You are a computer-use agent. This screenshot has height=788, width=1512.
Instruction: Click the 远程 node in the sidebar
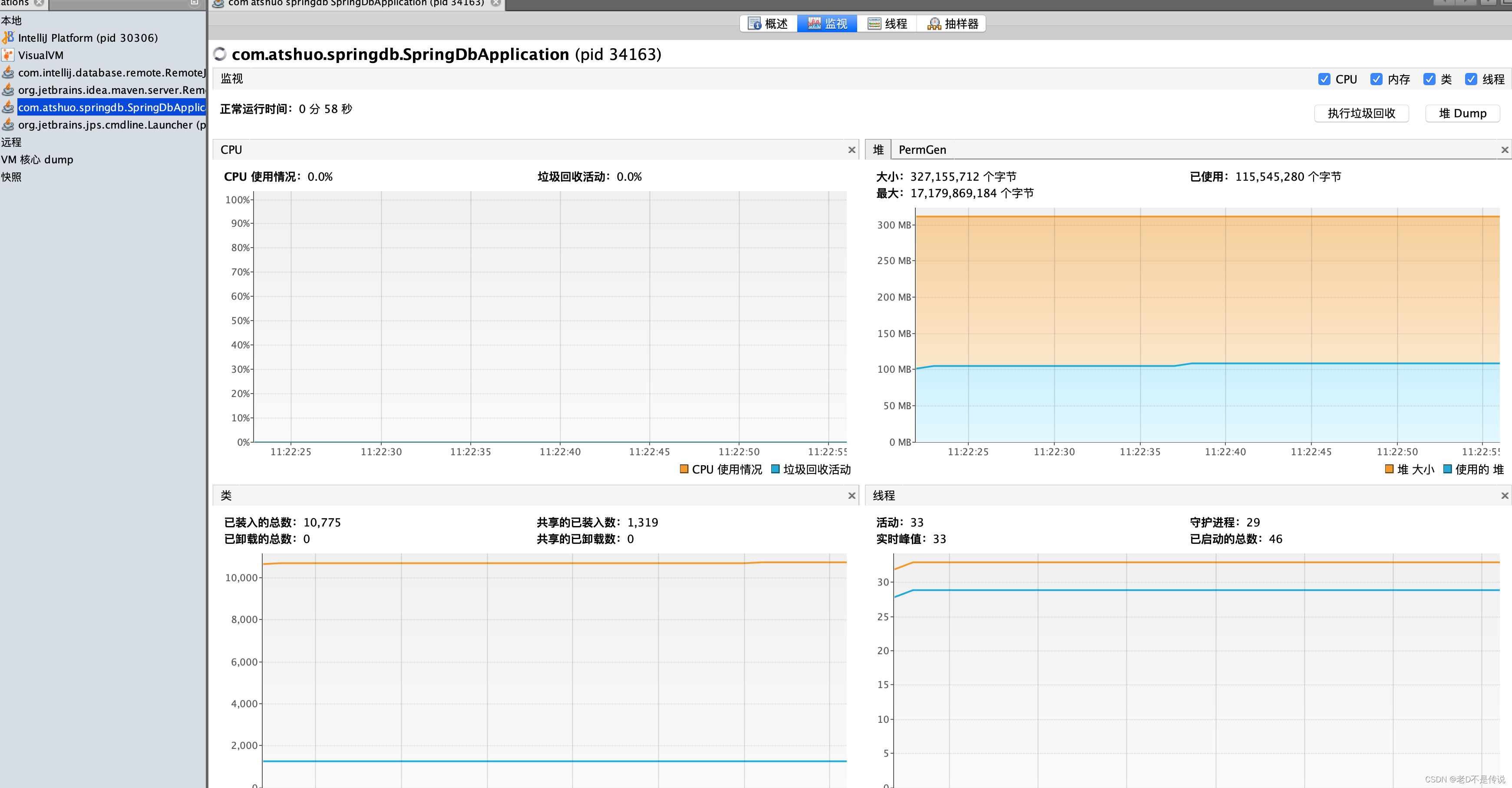point(11,142)
